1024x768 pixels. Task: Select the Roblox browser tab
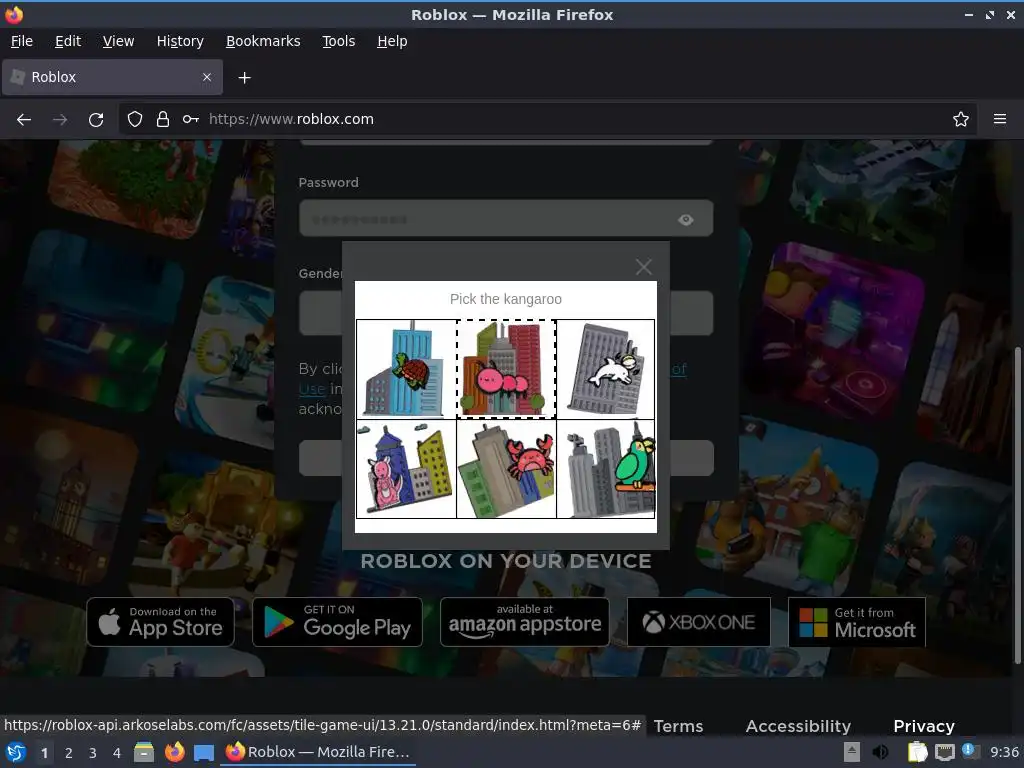112,77
